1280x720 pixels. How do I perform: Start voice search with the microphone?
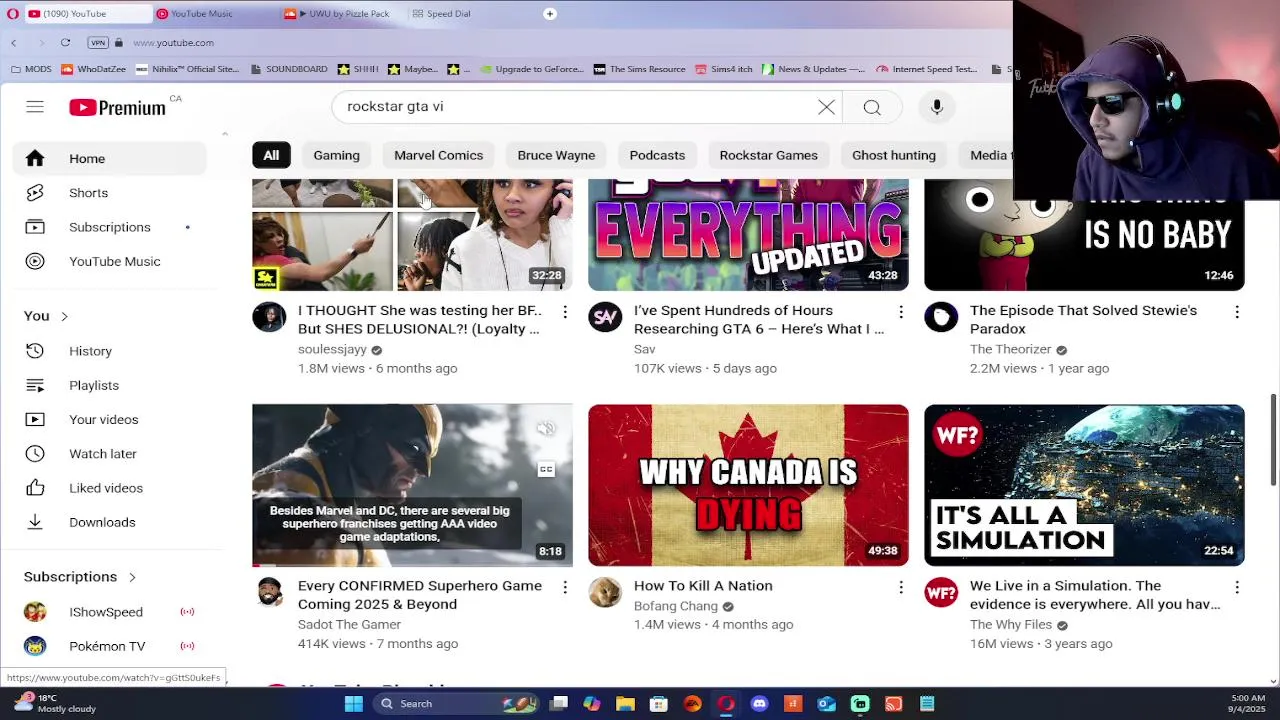(937, 107)
